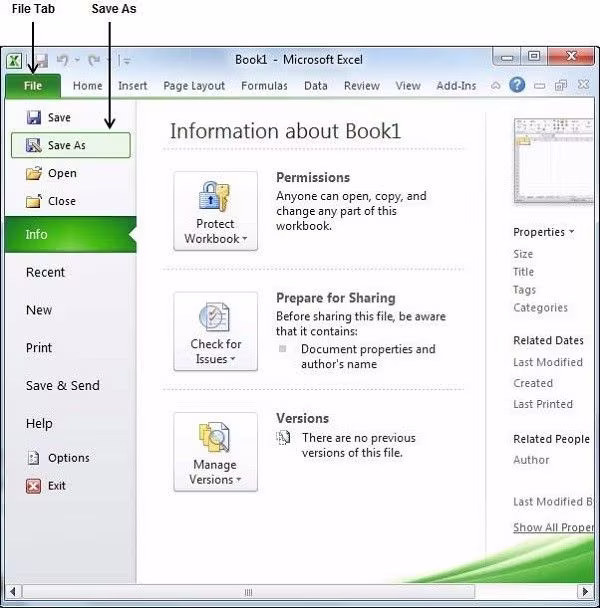600x608 pixels.
Task: Click Exit to quit Excel
Action: pos(71,486)
